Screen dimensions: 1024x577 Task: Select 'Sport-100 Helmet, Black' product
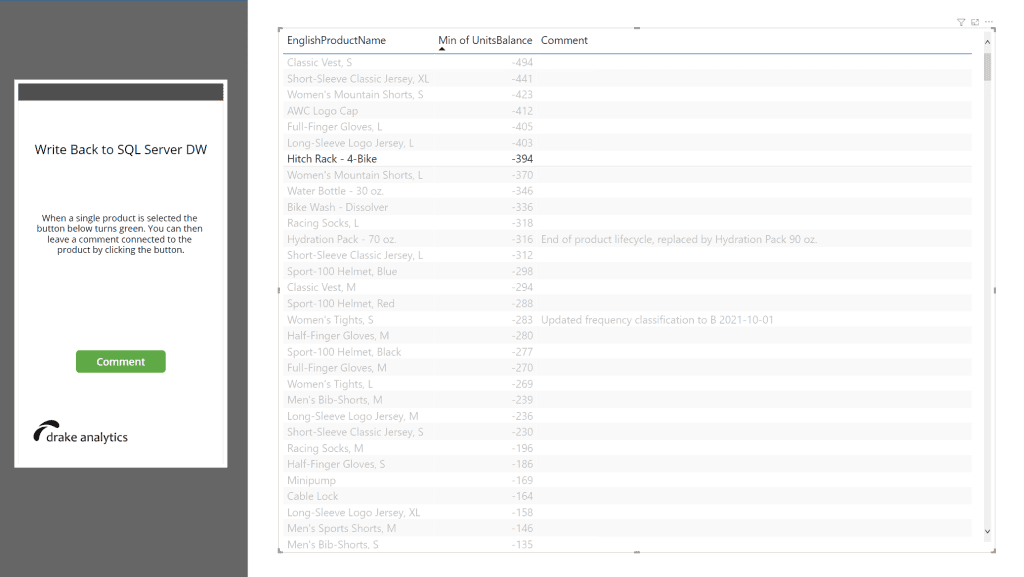pos(344,352)
